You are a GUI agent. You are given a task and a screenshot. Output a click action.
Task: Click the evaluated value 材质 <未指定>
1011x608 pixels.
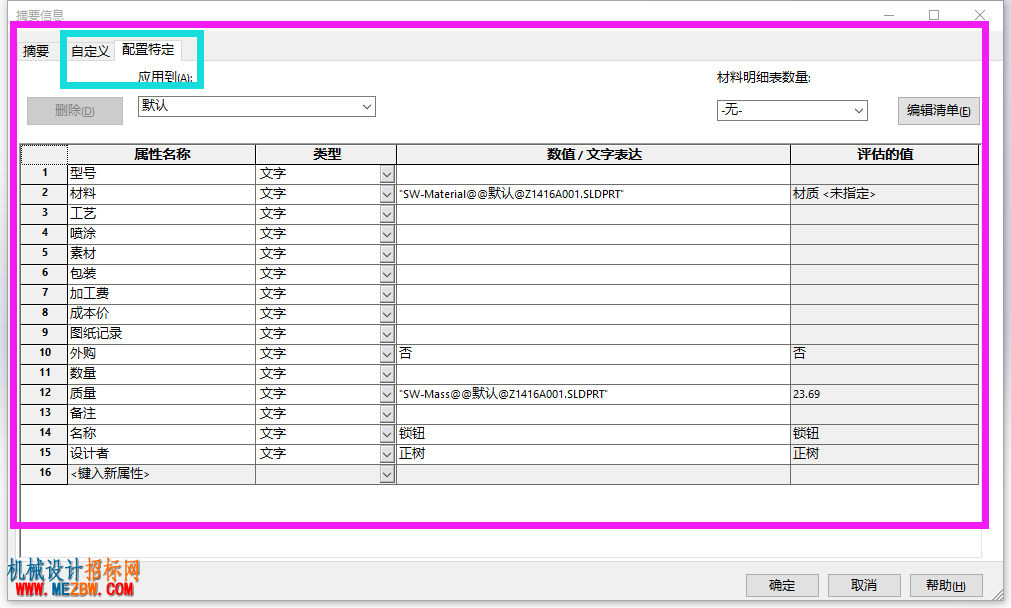tap(884, 194)
